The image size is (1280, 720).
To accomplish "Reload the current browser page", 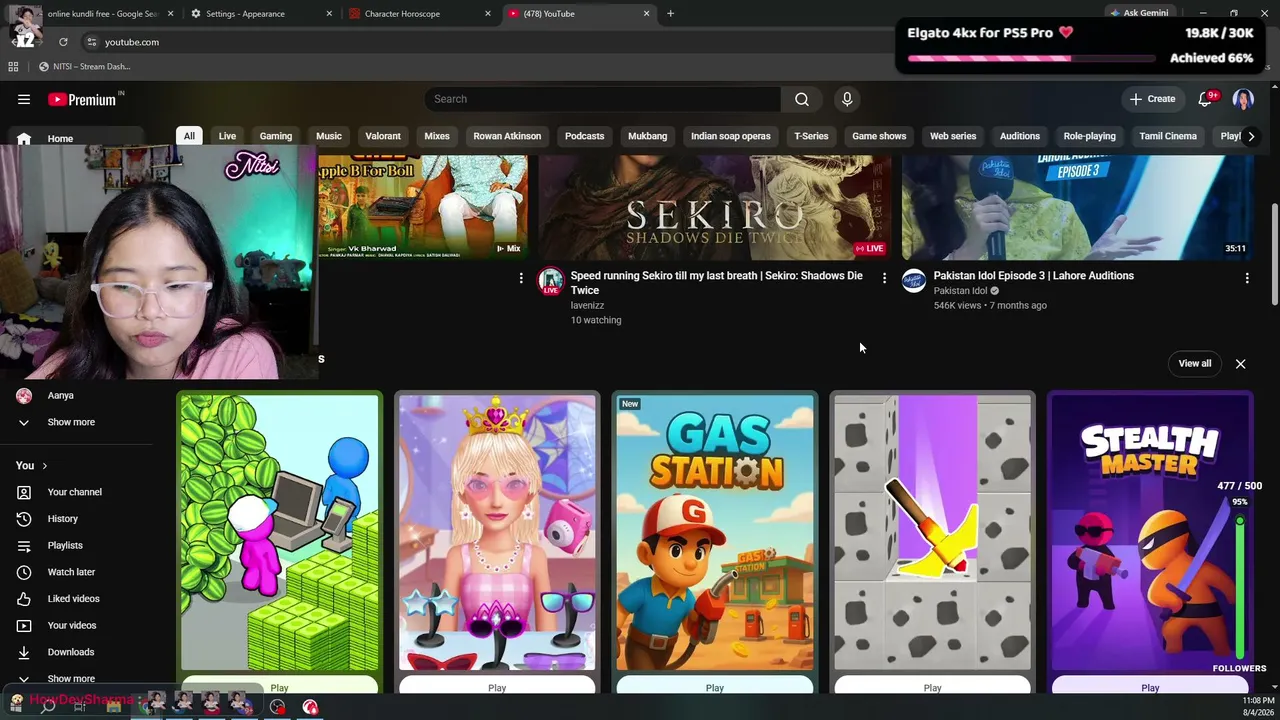I will [x=63, y=42].
